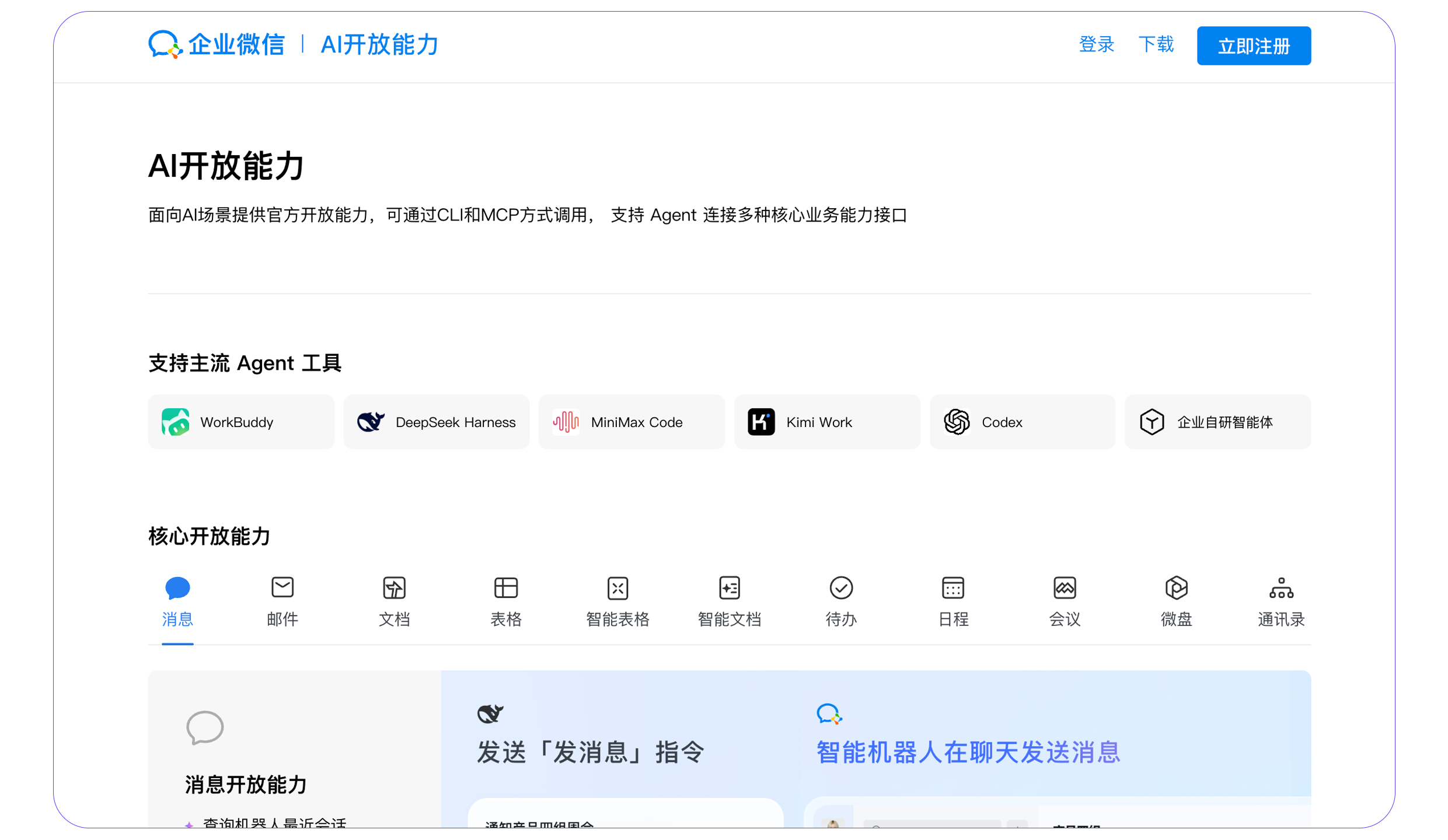This screenshot has height=840, width=1448.
Task: Click the 企业微信 icon above 智能机器人在聊天发送消息
Action: pos(829,713)
